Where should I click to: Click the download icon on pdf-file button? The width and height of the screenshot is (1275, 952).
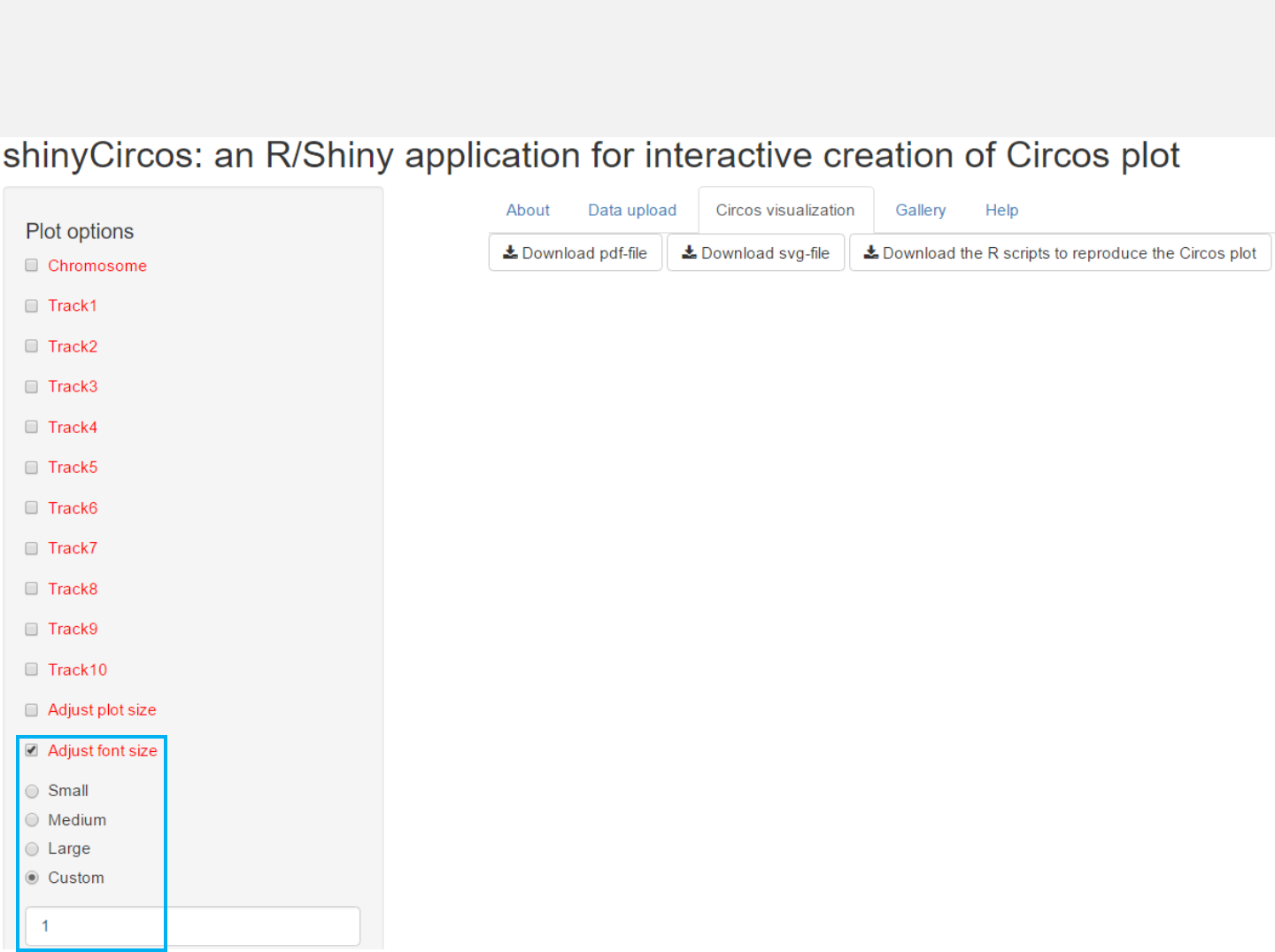(x=511, y=252)
